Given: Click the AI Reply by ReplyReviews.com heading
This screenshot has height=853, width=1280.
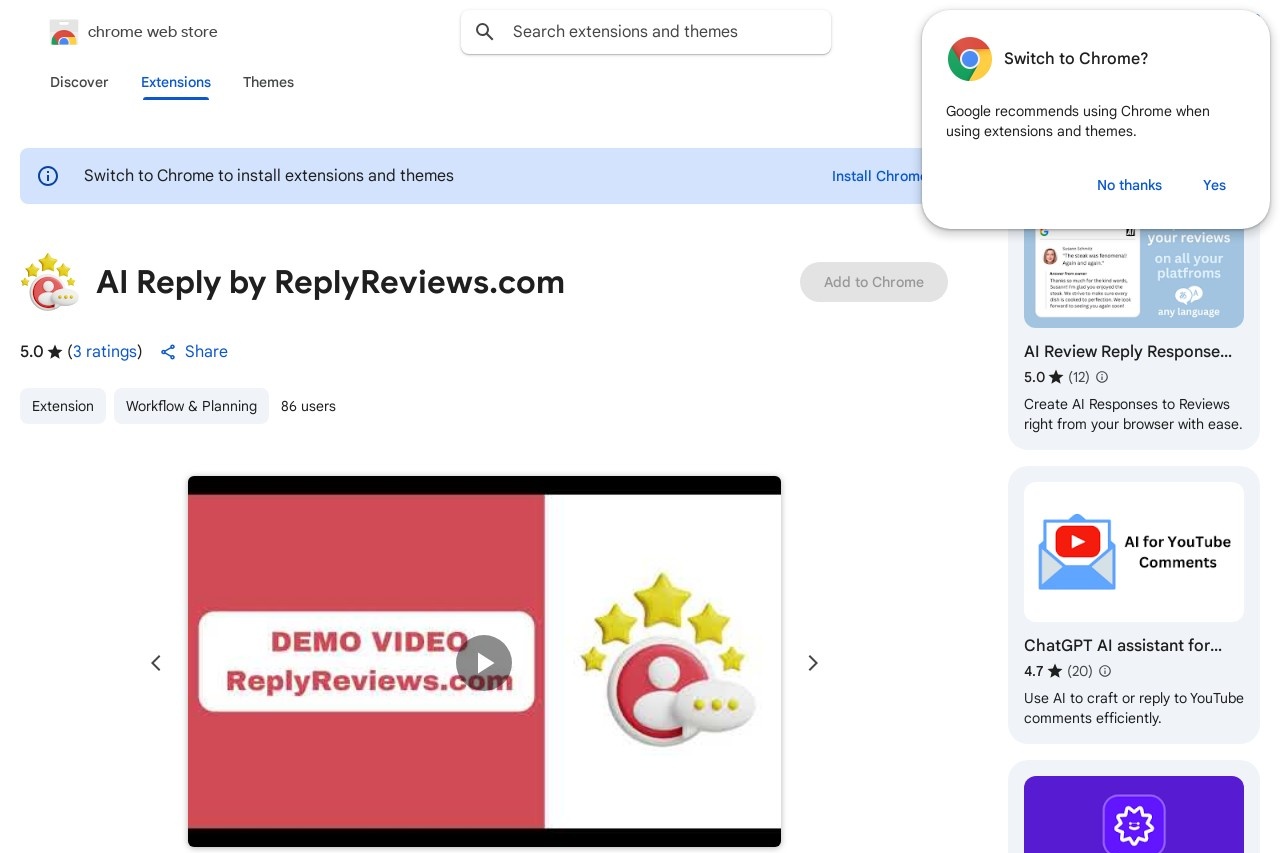Looking at the screenshot, I should (x=331, y=282).
